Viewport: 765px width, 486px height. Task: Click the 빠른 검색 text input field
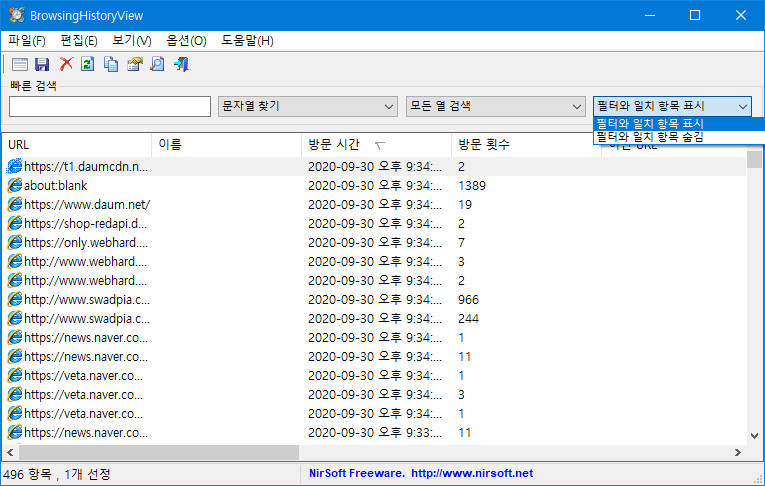point(110,106)
